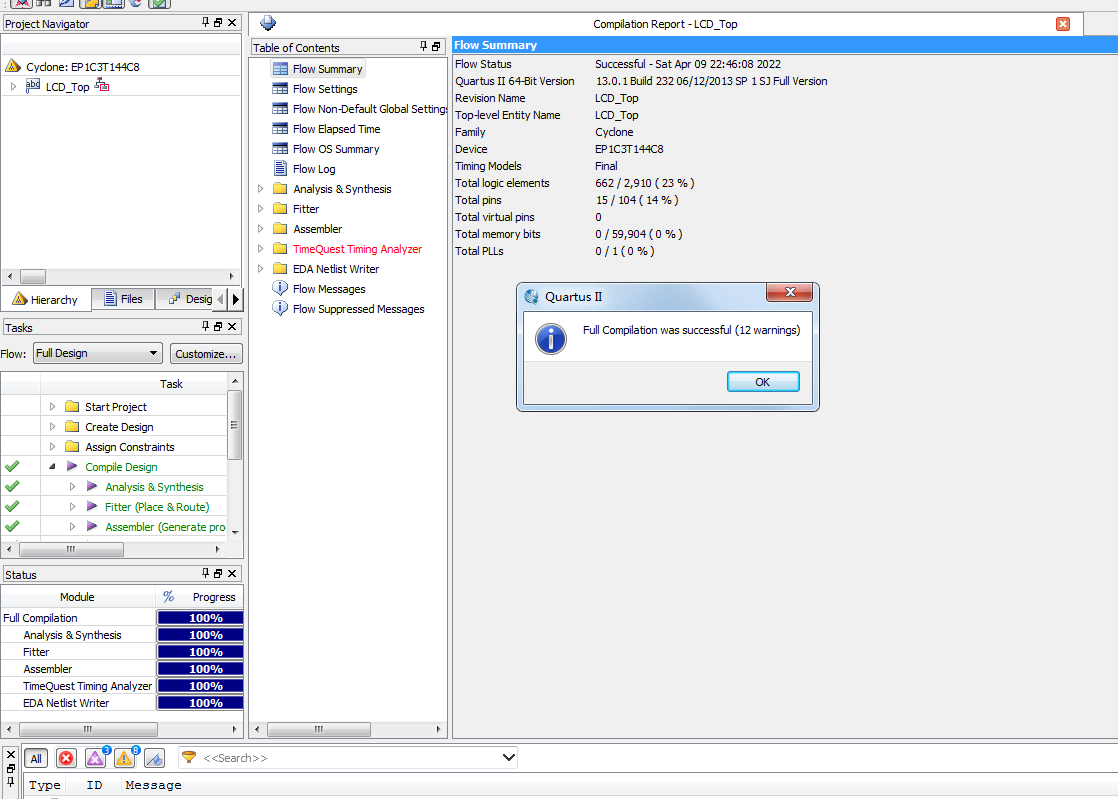The height and width of the screenshot is (799, 1118).
Task: Click the flagged messages filter icon
Action: tap(154, 759)
